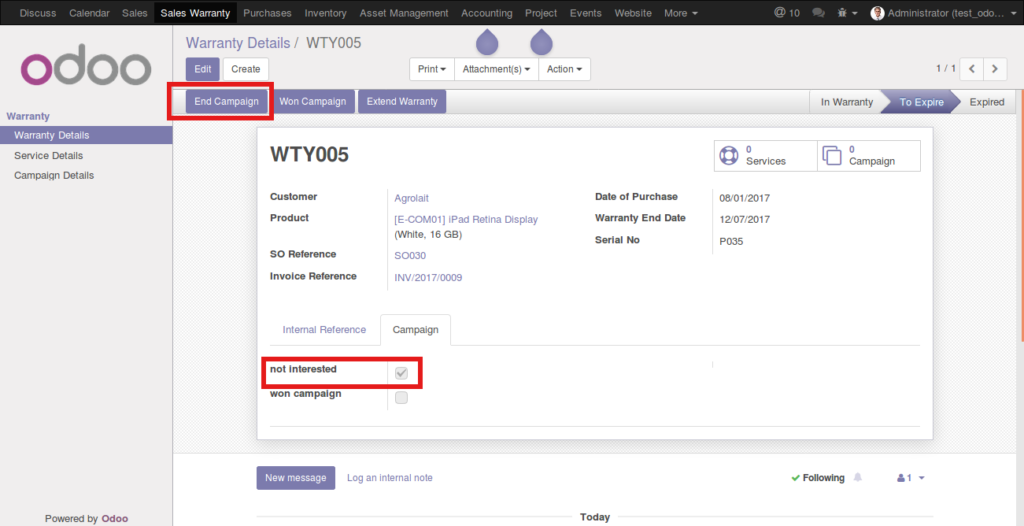Open the Calendar menu

point(89,12)
